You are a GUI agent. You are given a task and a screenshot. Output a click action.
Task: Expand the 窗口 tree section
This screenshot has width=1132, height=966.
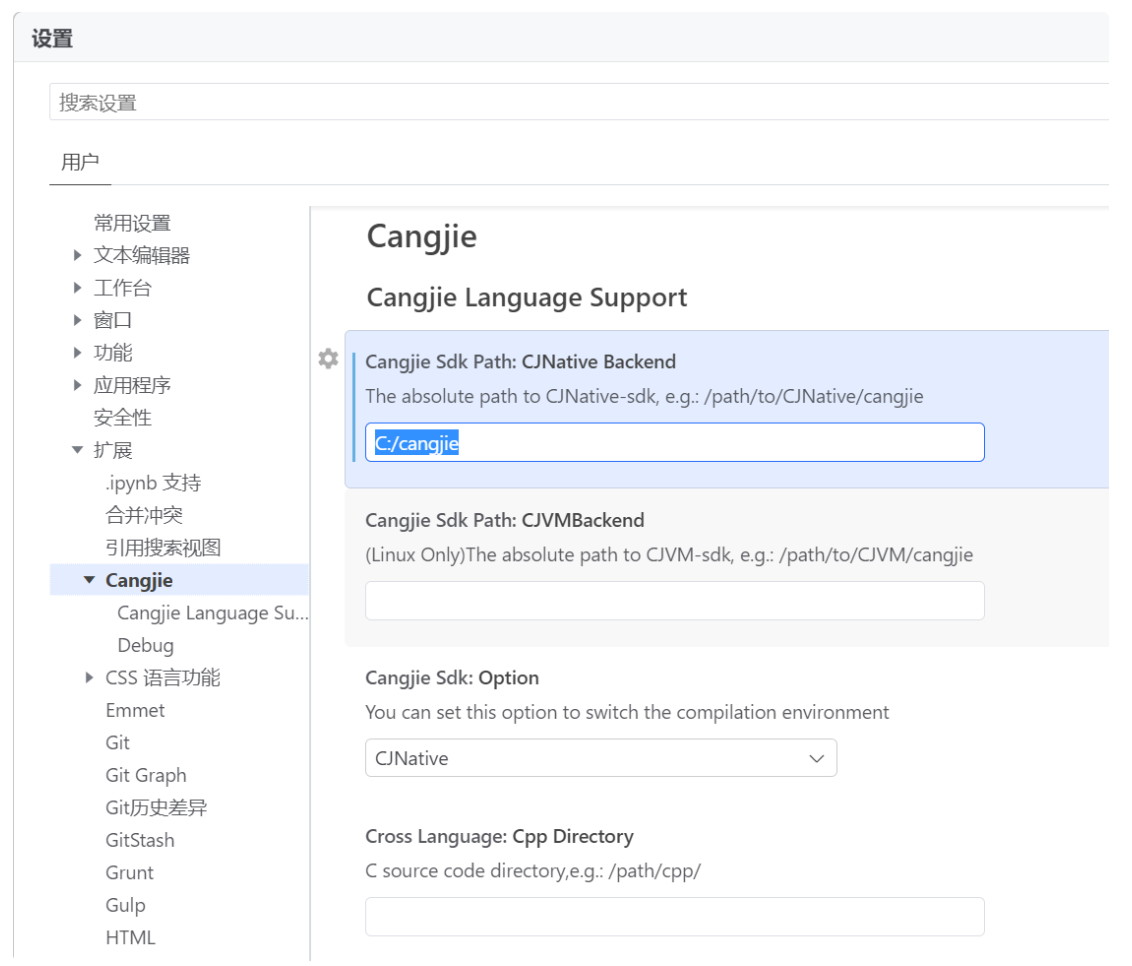(x=78, y=320)
